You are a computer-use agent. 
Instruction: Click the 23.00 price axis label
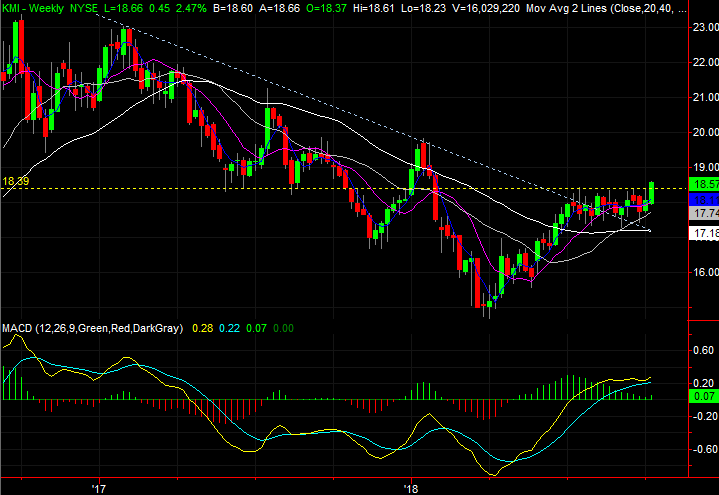click(x=705, y=28)
